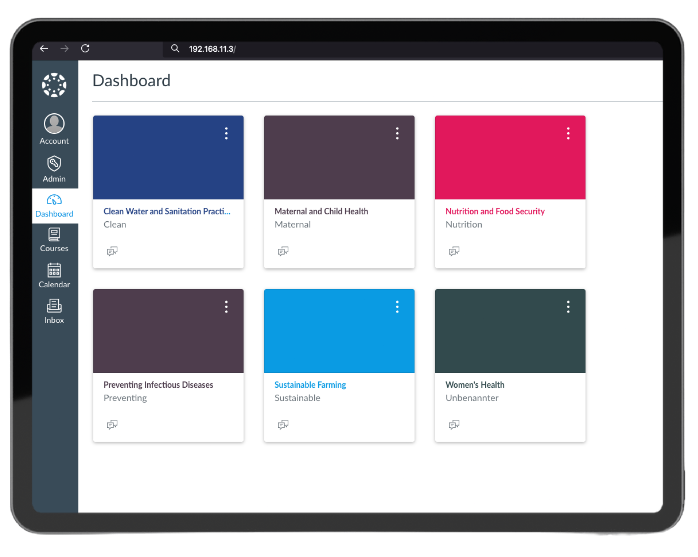
Task: Open the Nutrition and Food Security course link
Action: coord(494,212)
